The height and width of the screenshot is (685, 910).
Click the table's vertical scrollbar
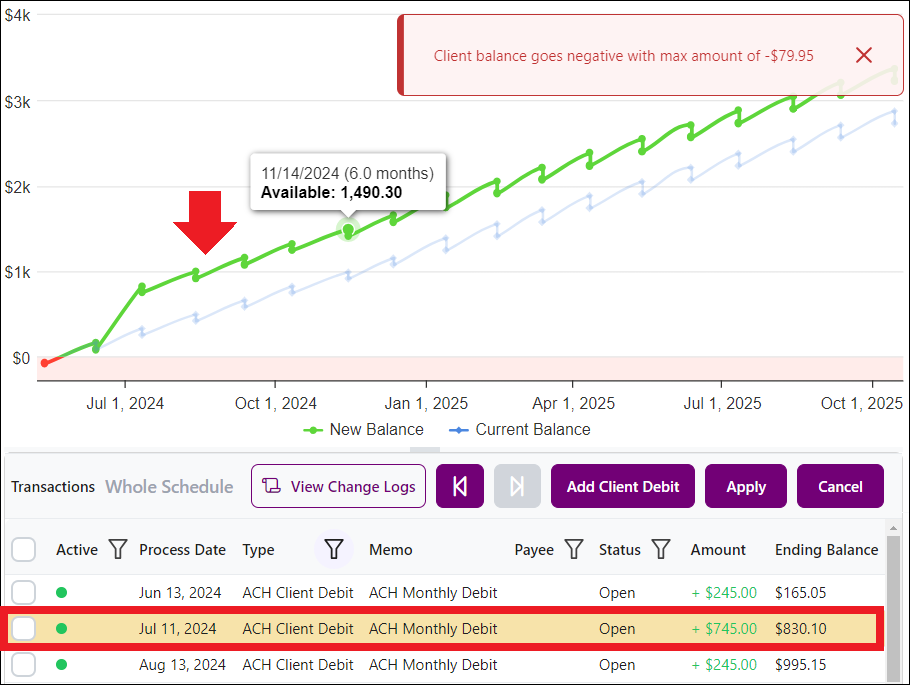895,600
